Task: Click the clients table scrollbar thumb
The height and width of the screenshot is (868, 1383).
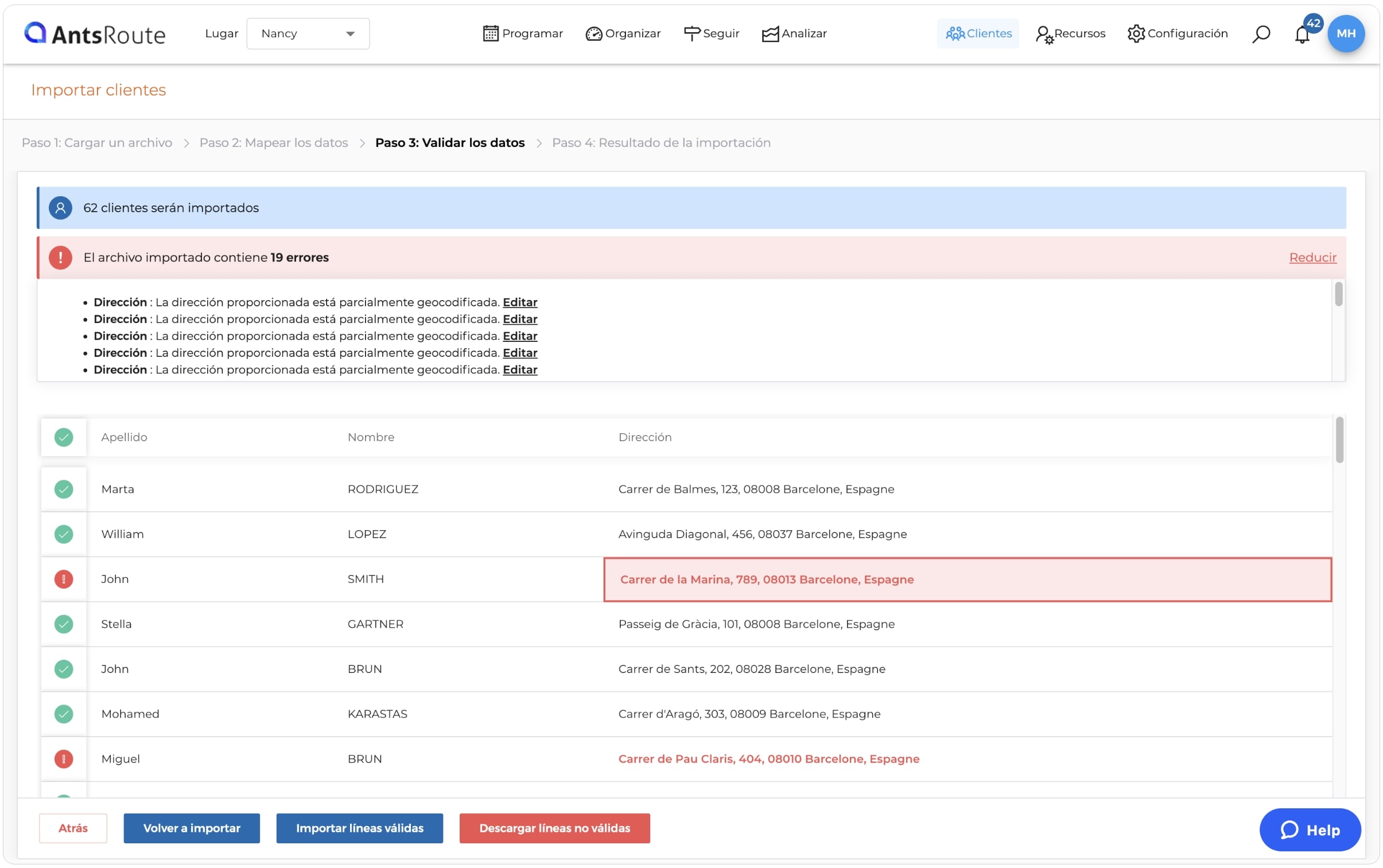Action: [1339, 440]
